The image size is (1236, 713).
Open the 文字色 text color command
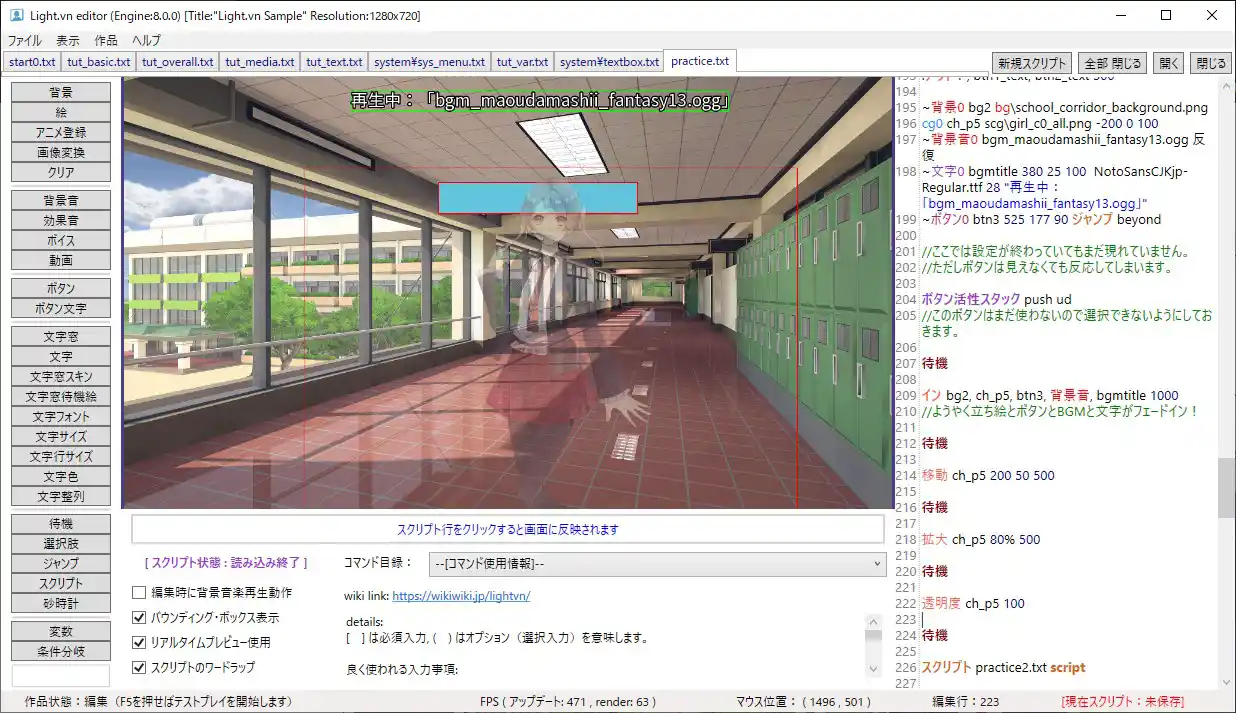click(60, 476)
